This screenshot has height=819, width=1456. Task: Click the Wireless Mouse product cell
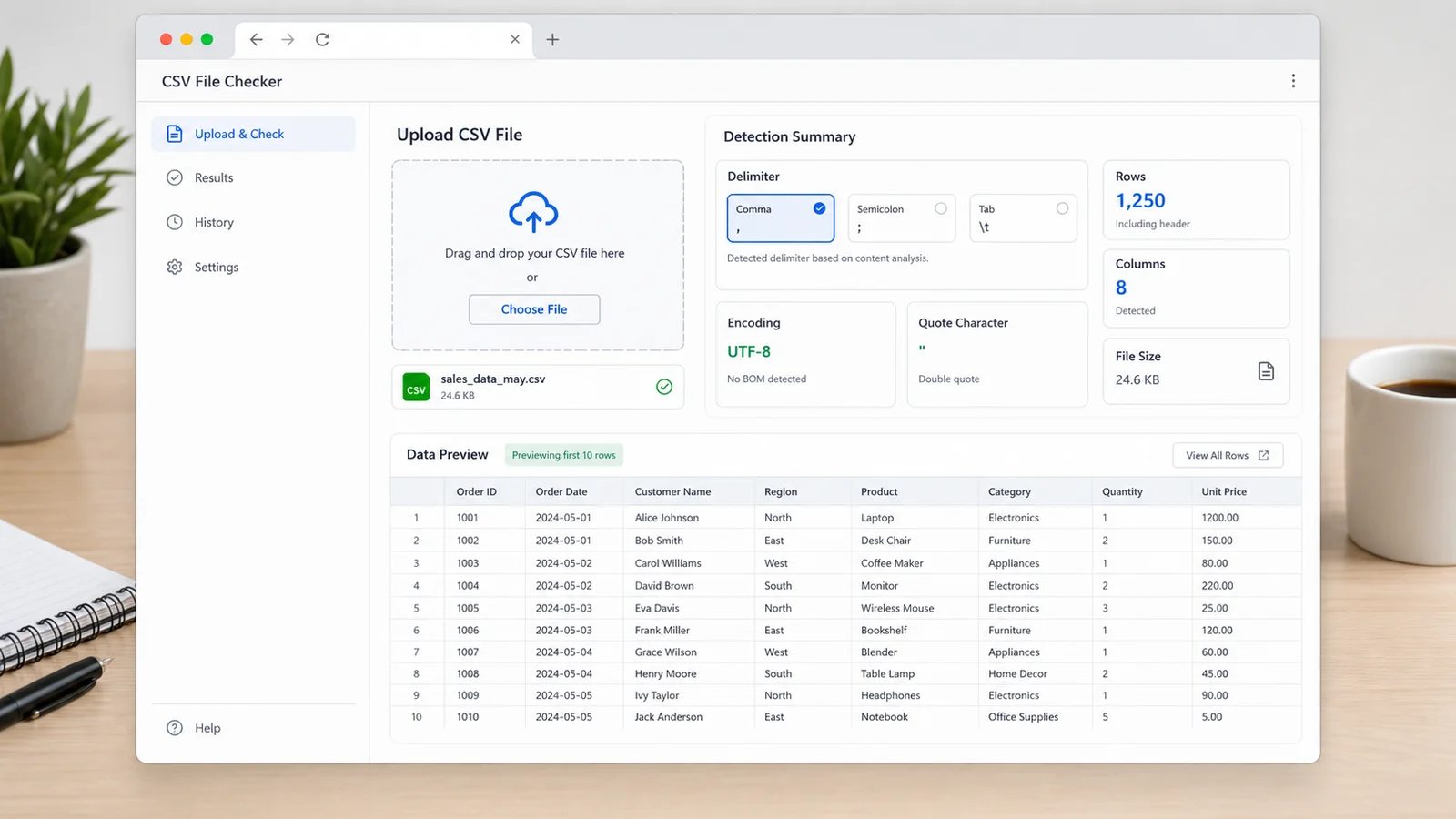tap(897, 608)
